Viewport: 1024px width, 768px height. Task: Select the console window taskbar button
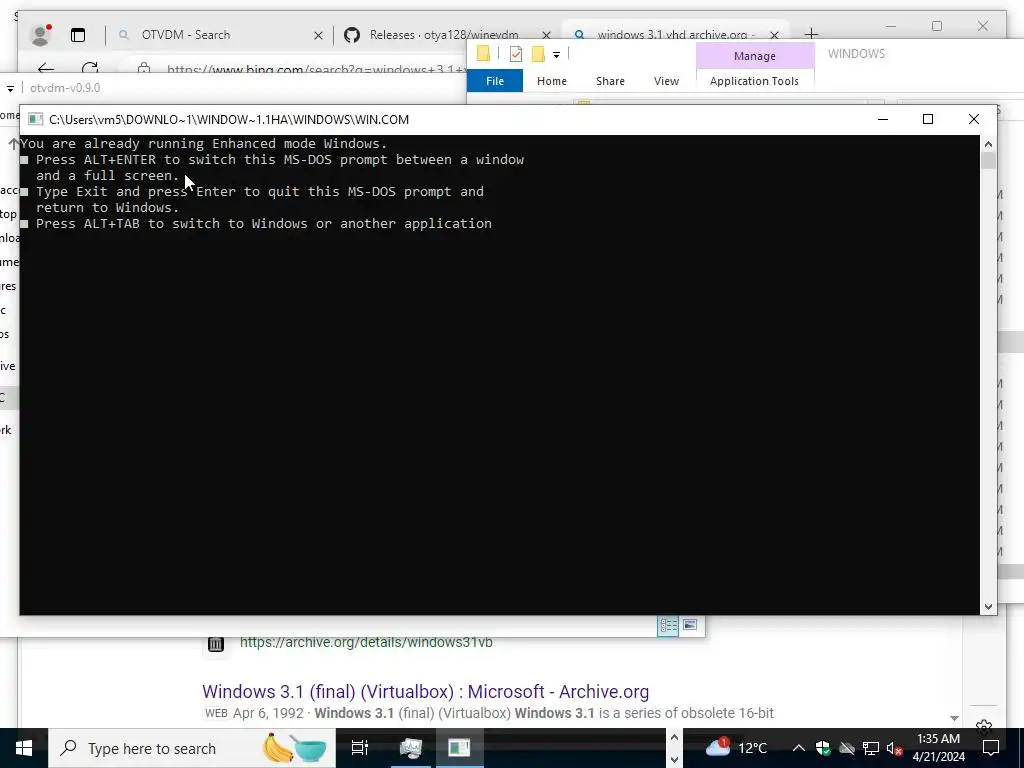coord(459,748)
